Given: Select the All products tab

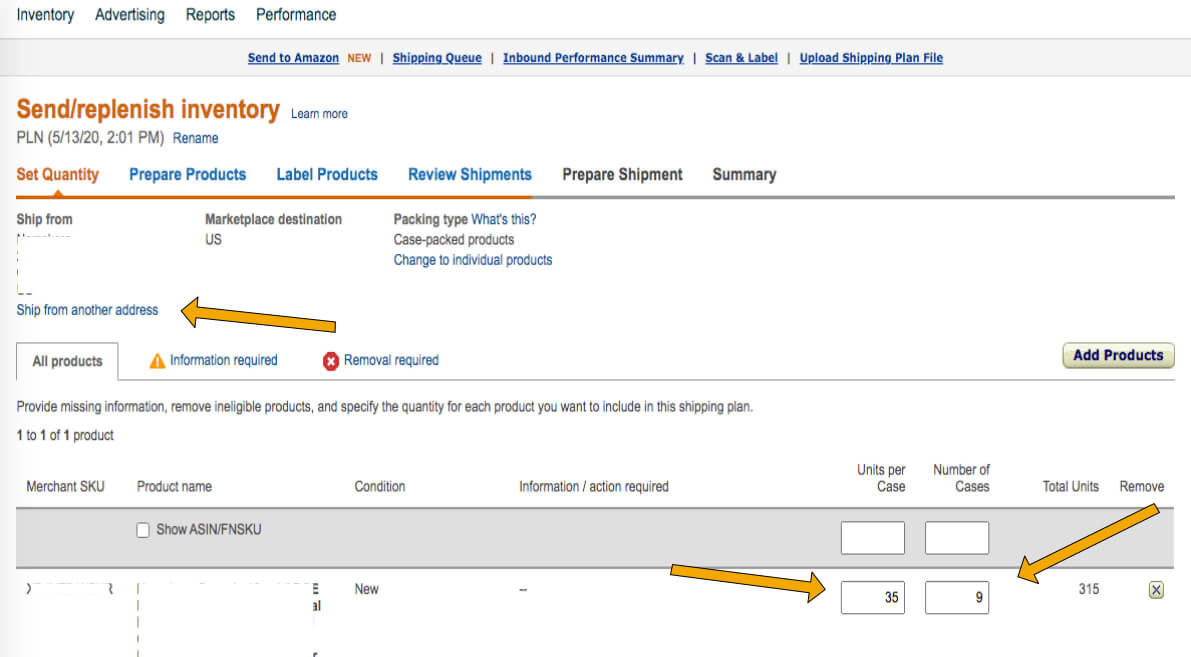Looking at the screenshot, I should tap(67, 361).
